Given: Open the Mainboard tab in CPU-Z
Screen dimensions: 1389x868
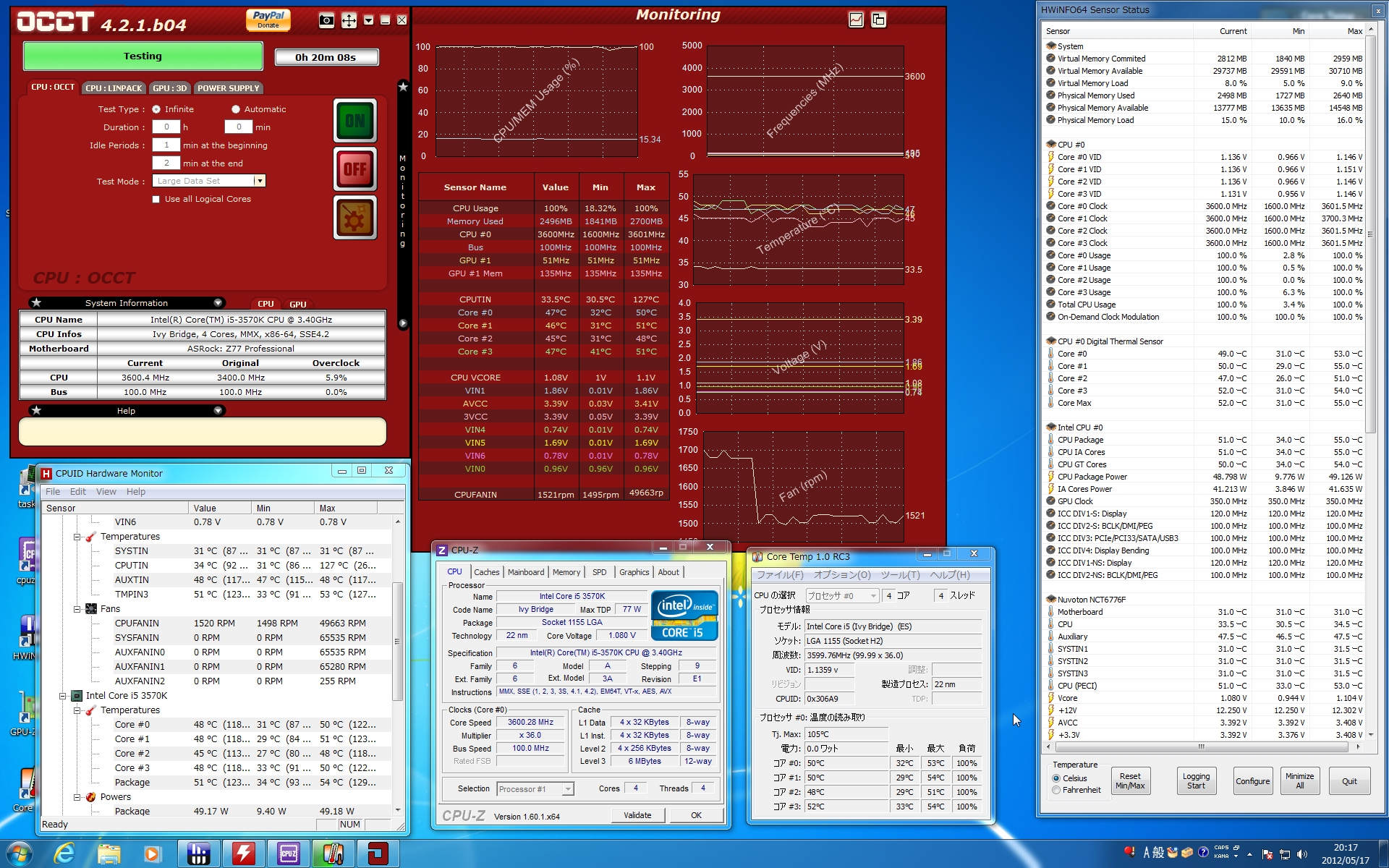Looking at the screenshot, I should (526, 572).
